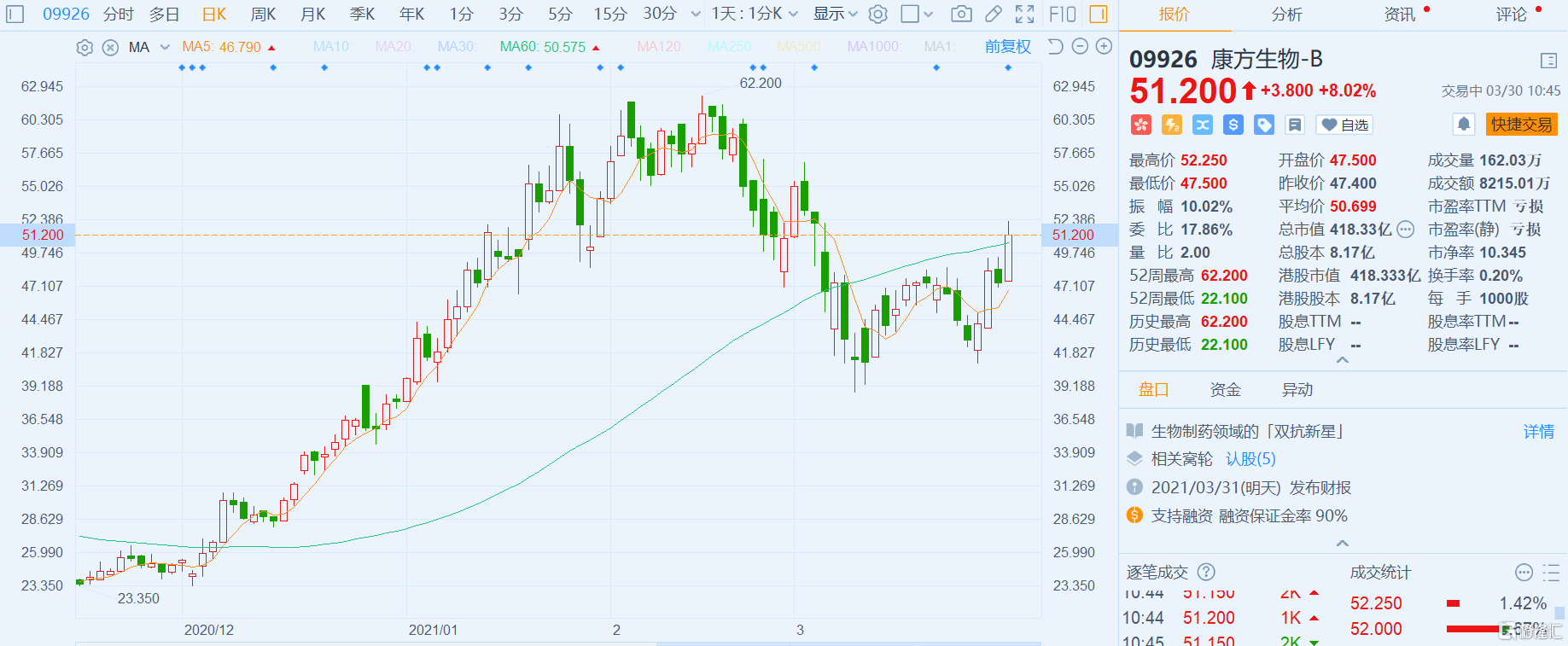Toggle the left sidebar panel
Viewport: 1568px width, 646px height.
click(15, 14)
